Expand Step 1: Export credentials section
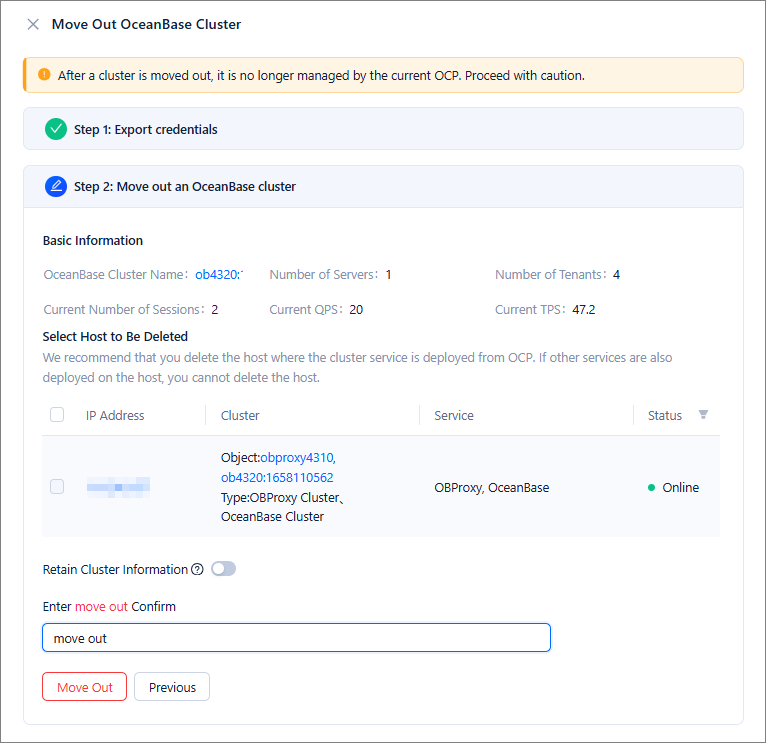766x743 pixels. coord(146,130)
